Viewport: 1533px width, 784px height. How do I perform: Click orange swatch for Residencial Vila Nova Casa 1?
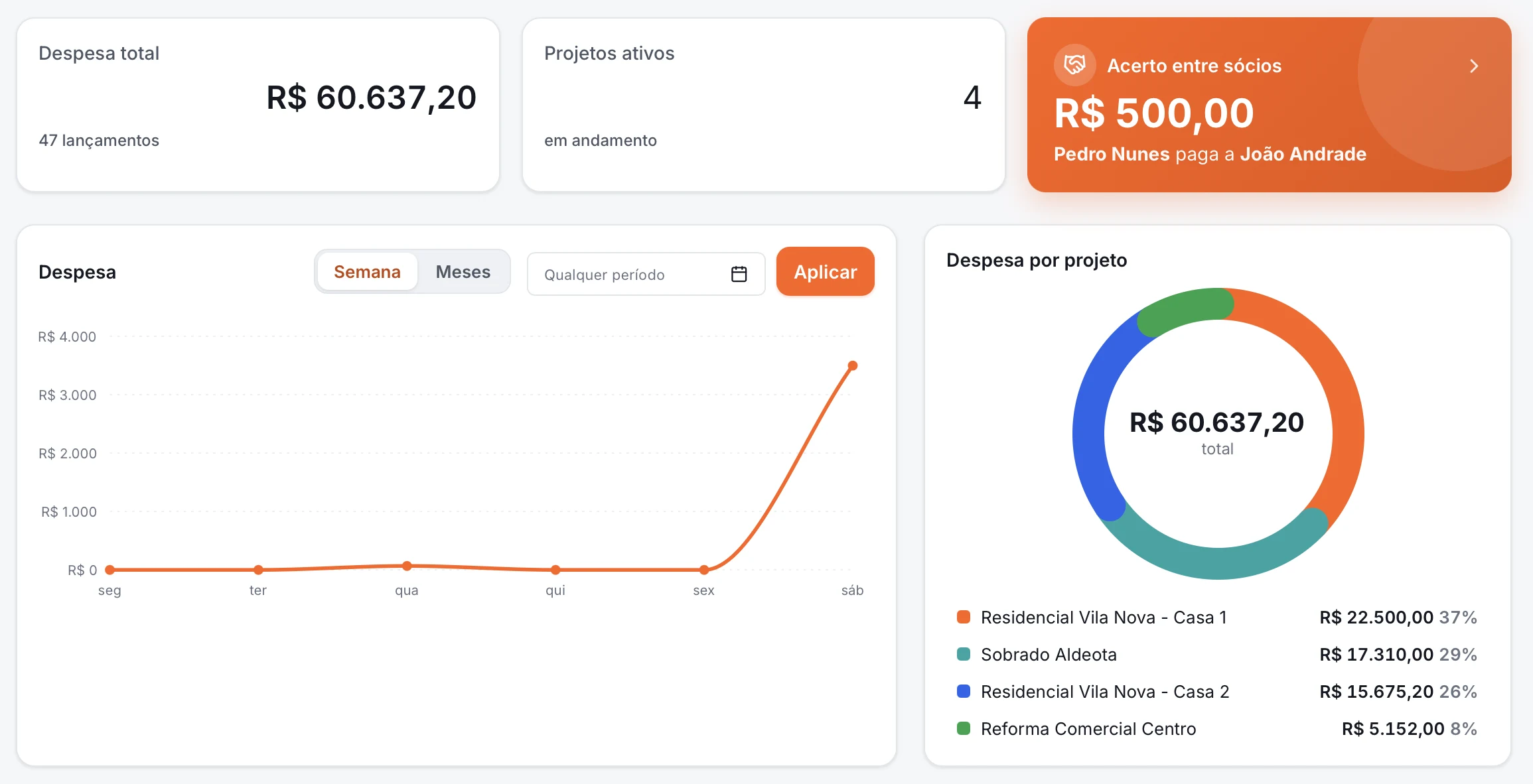(x=963, y=617)
